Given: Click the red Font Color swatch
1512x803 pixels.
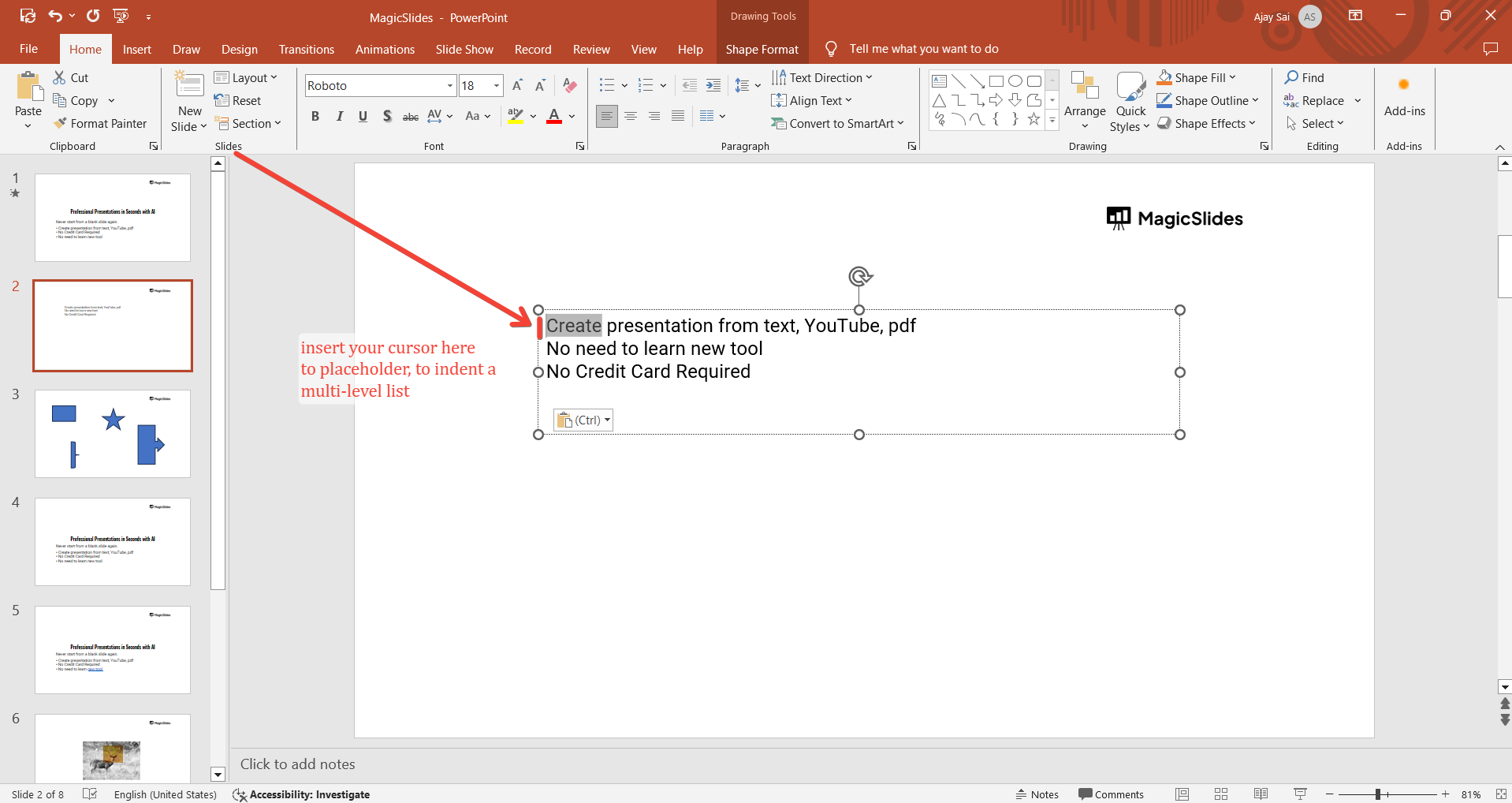Looking at the screenshot, I should [x=554, y=116].
